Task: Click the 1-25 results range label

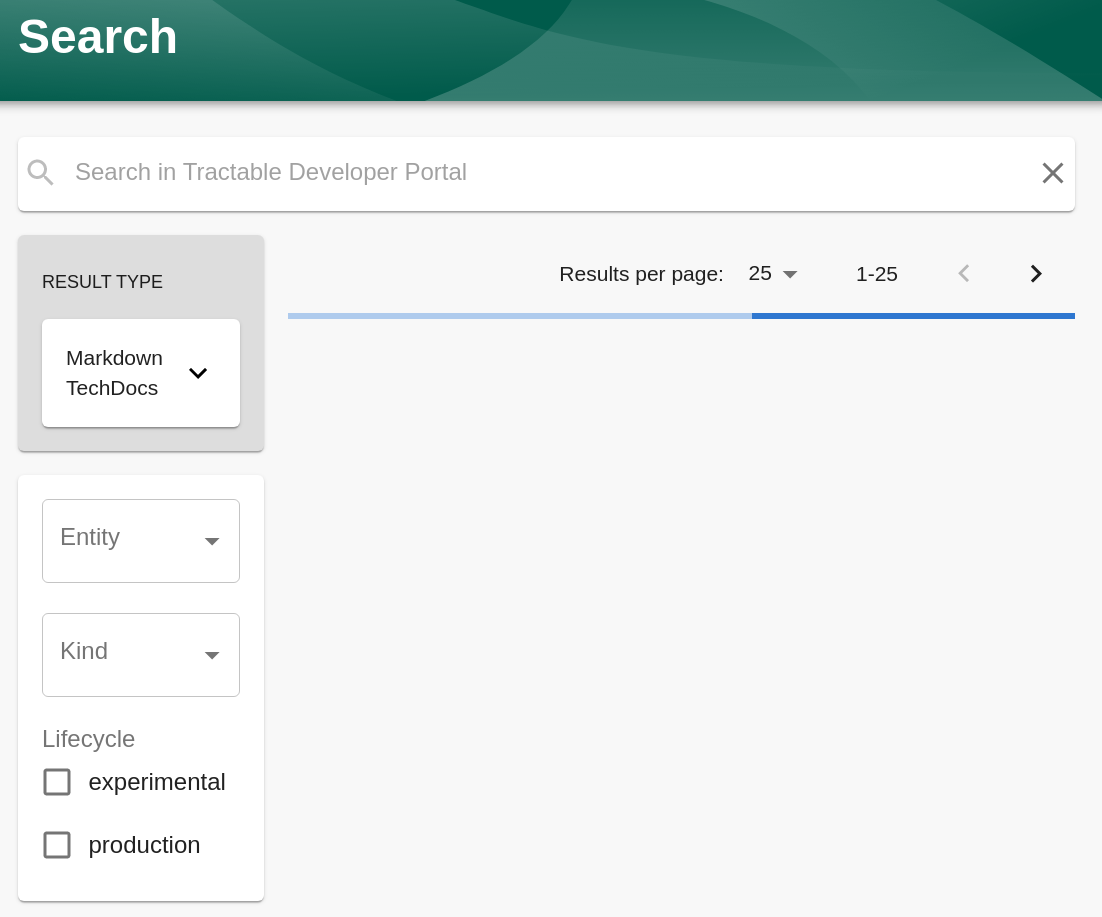Action: point(876,273)
